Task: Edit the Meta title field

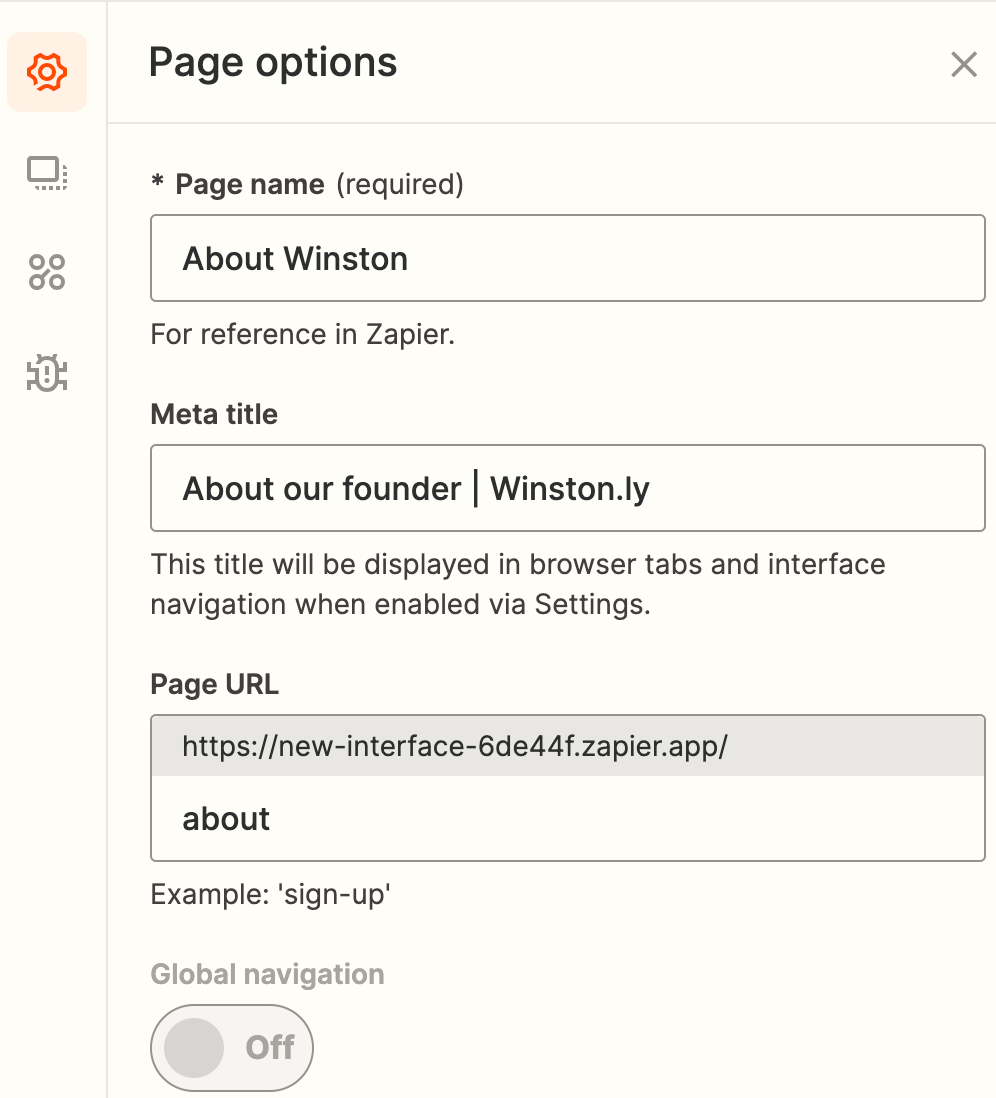Action: 567,488
